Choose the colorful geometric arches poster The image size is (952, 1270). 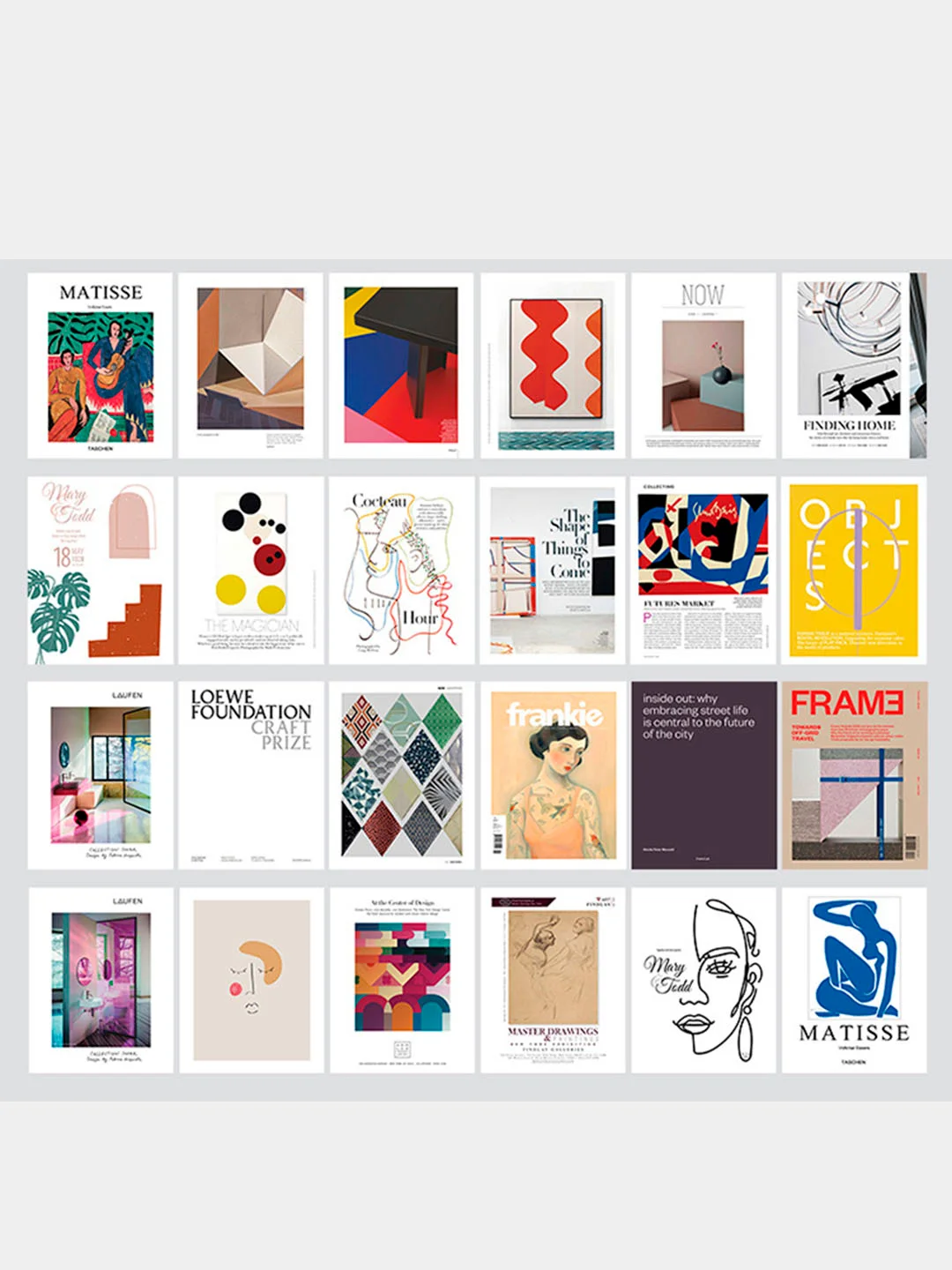click(x=402, y=980)
